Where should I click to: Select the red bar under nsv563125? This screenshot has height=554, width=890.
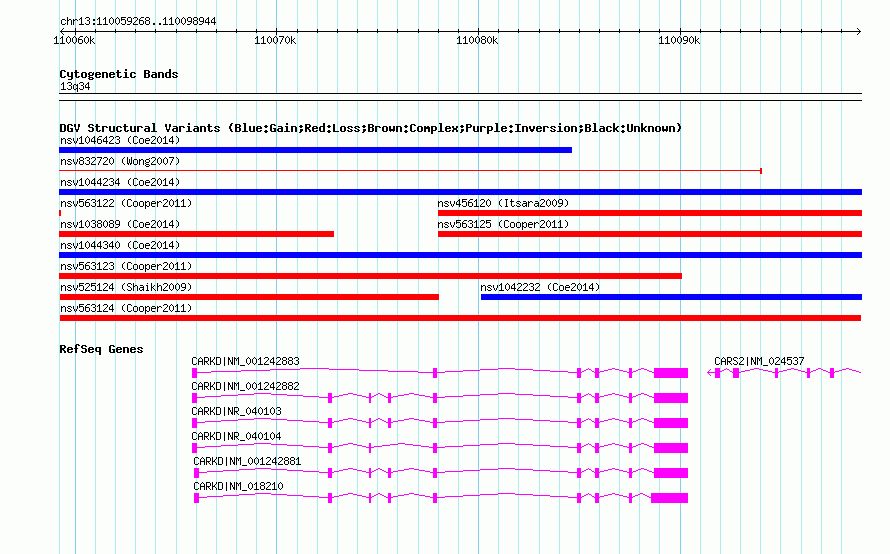[x=650, y=234]
